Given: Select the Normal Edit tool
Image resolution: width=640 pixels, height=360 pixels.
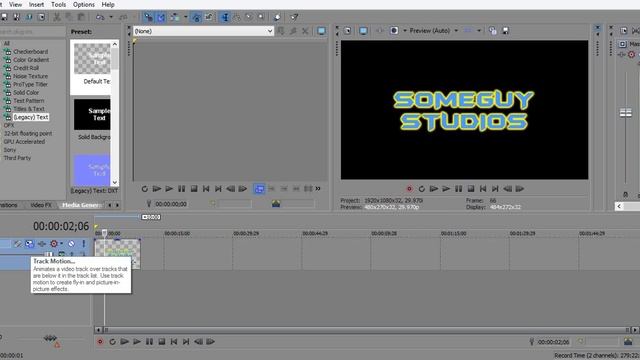Looking at the screenshot, I should [224, 17].
